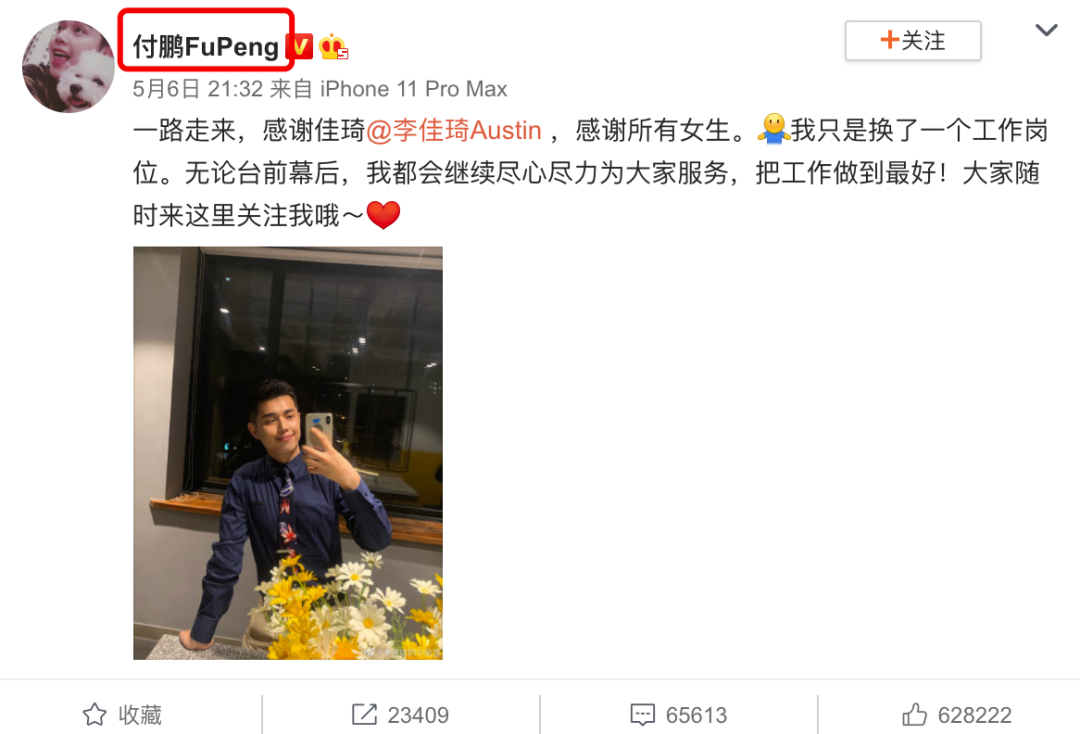Open comments via the speech bubble icon
This screenshot has height=734, width=1080.
[643, 715]
